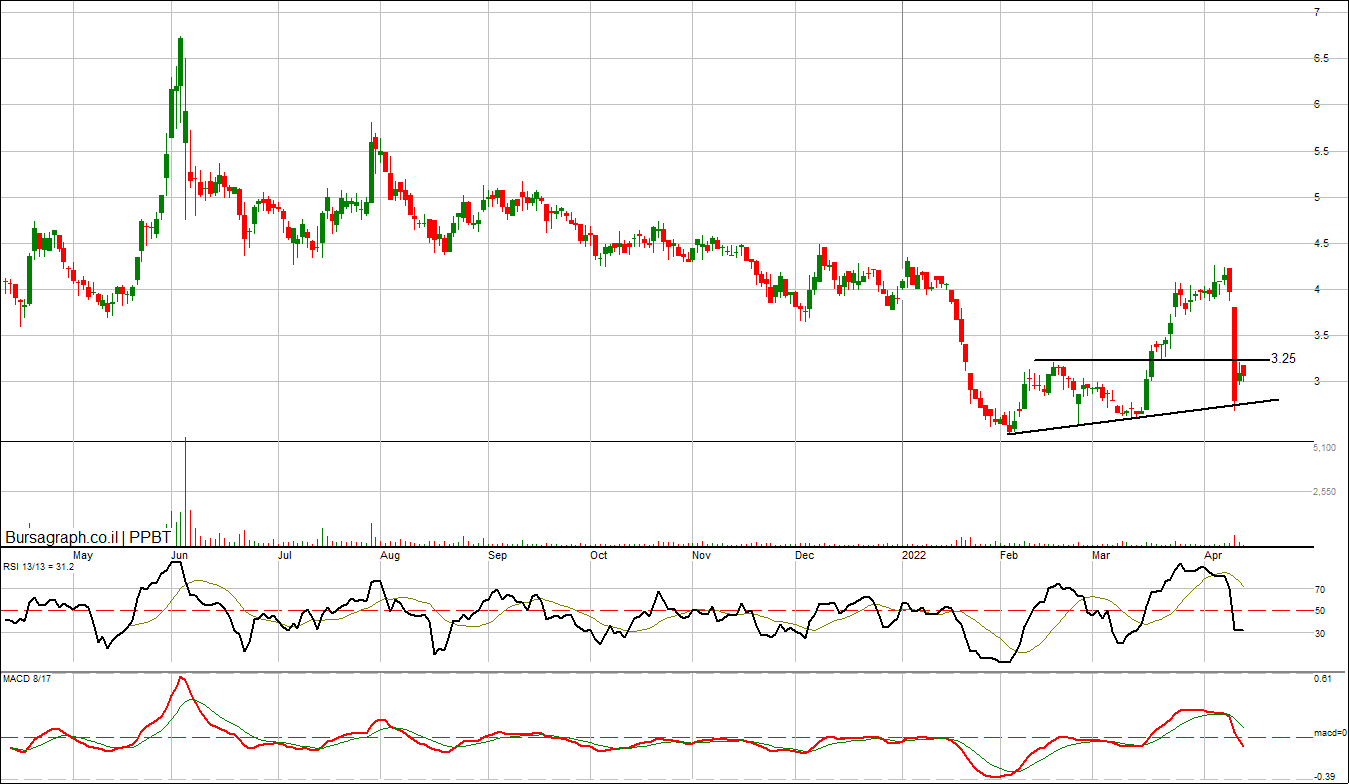The height and width of the screenshot is (784, 1349).
Task: Click the RSI 30 oversold level label
Action: (x=1319, y=633)
